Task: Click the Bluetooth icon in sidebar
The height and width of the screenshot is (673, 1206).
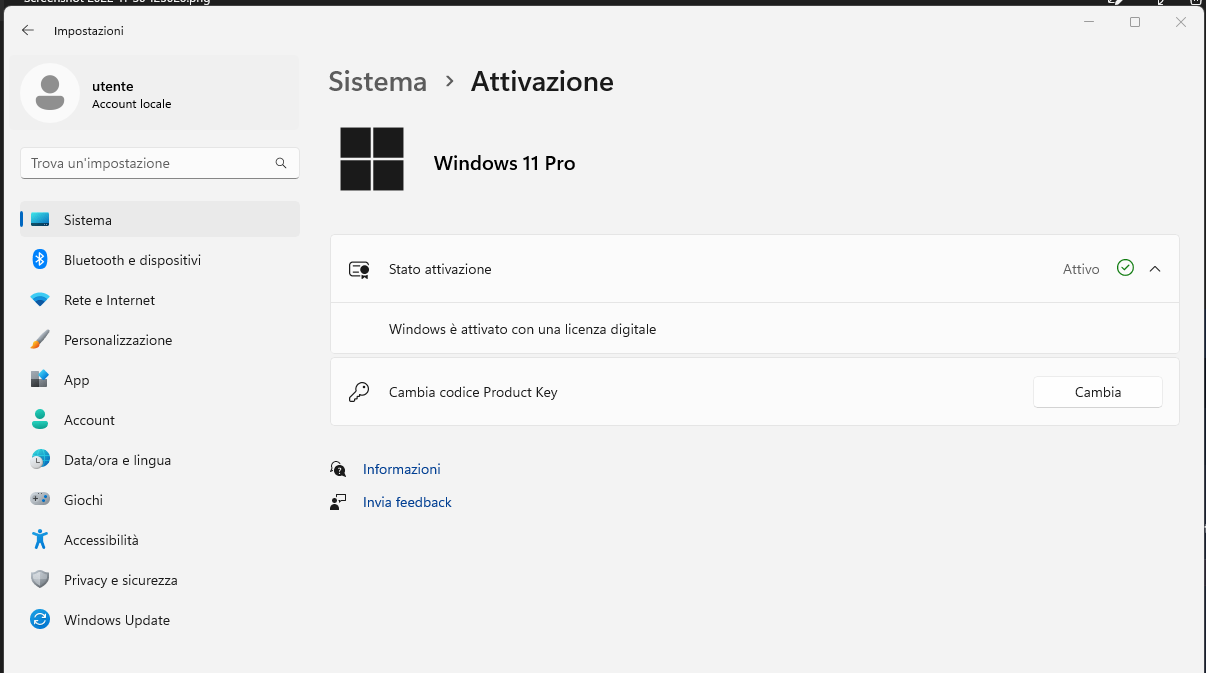Action: pos(40,260)
